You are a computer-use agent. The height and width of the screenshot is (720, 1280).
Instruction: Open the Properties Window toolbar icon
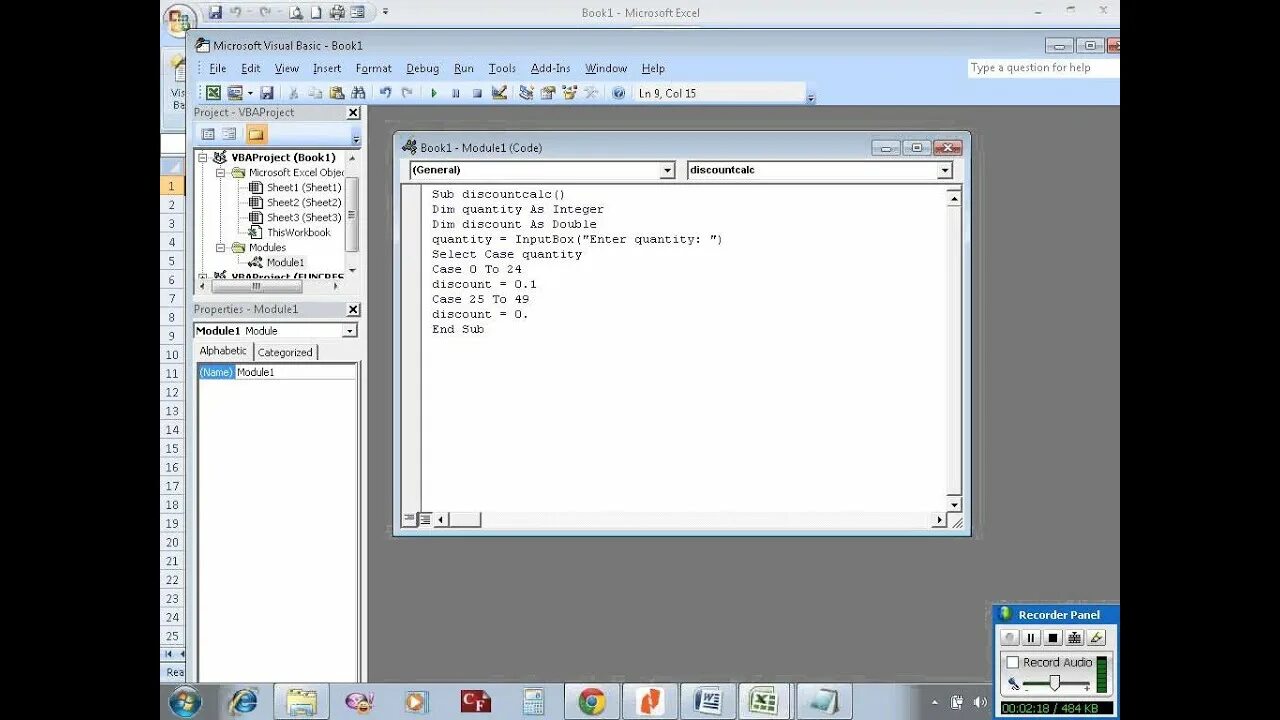(x=548, y=93)
